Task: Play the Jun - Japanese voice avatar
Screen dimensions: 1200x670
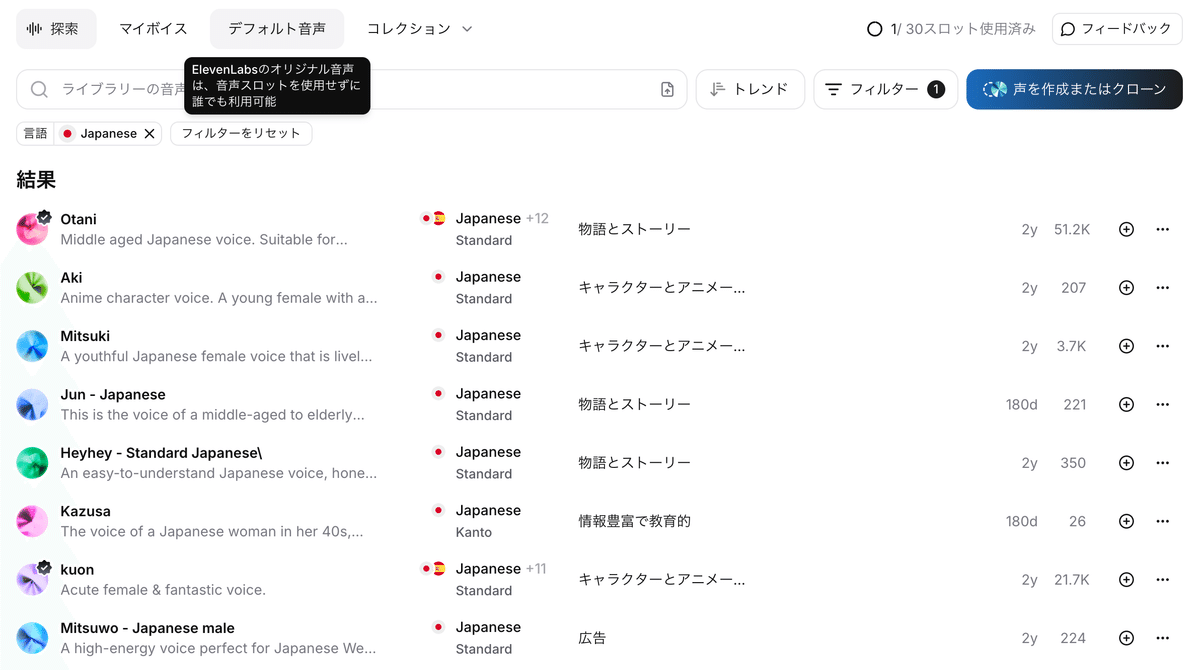Action: coord(32,405)
